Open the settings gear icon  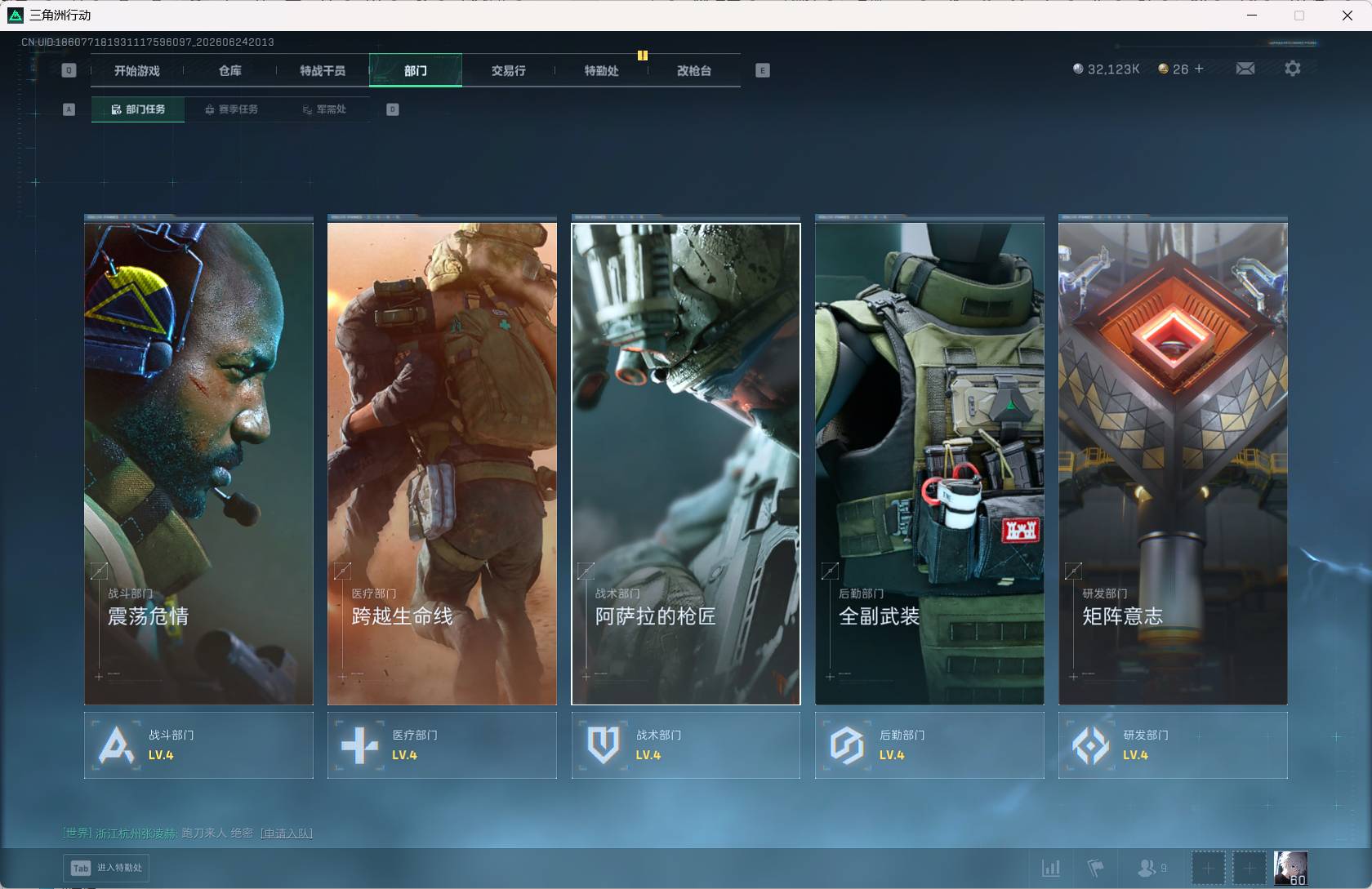tap(1292, 69)
